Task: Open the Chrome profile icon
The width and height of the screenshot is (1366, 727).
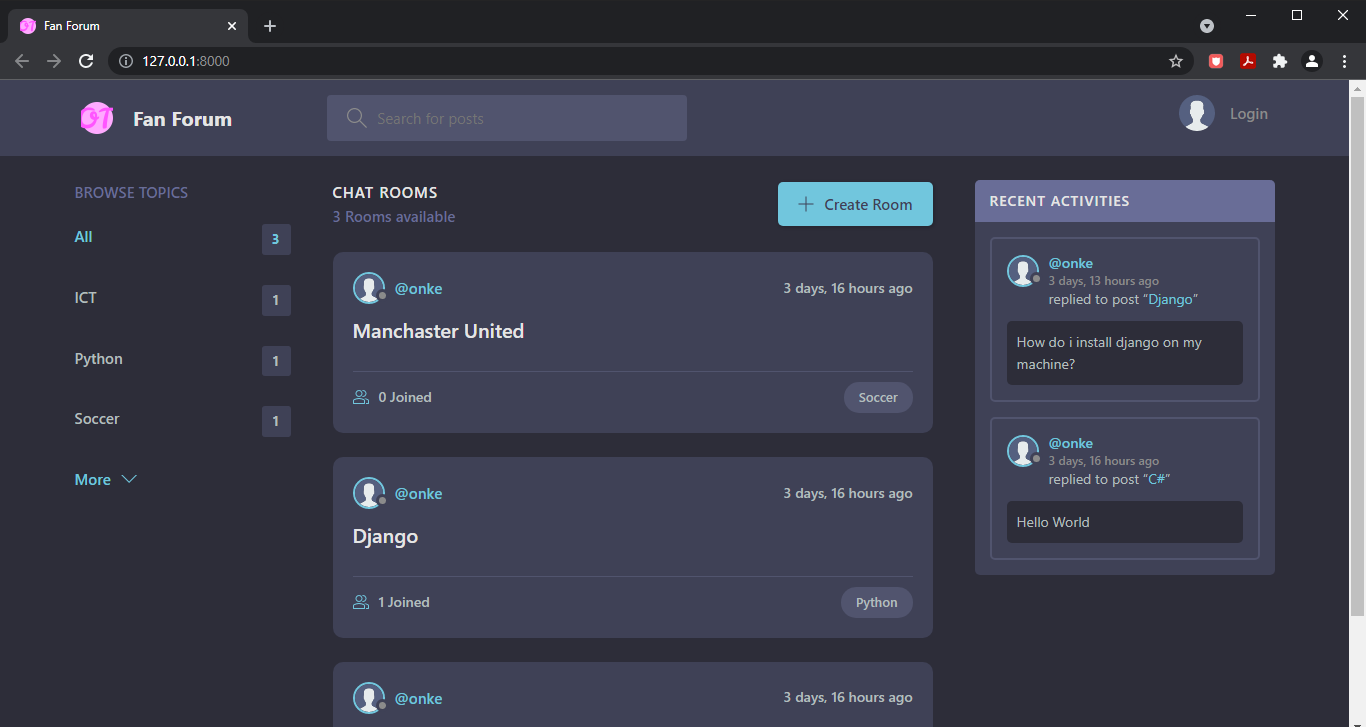Action: (1311, 61)
